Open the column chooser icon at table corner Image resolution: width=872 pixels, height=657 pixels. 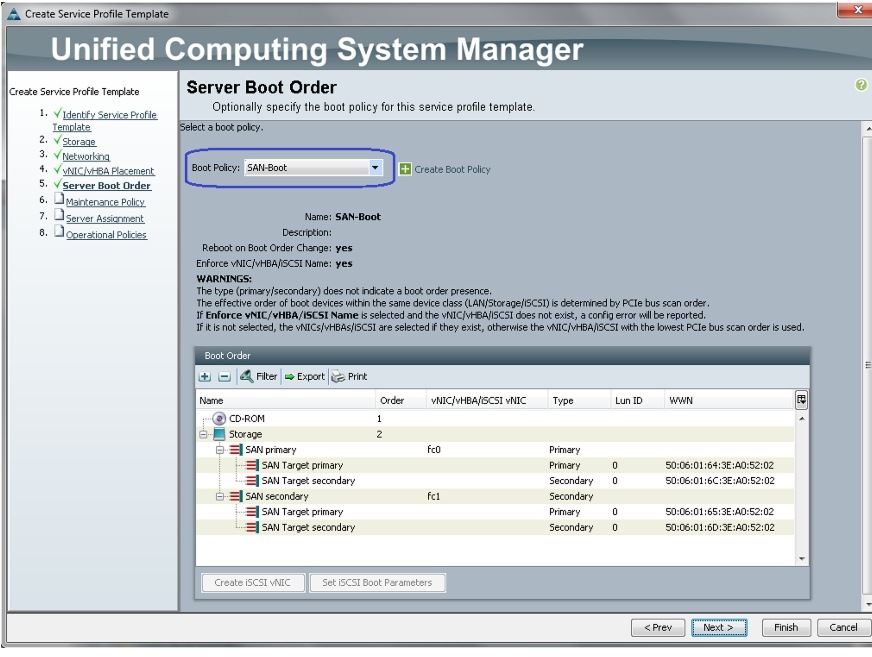click(801, 399)
